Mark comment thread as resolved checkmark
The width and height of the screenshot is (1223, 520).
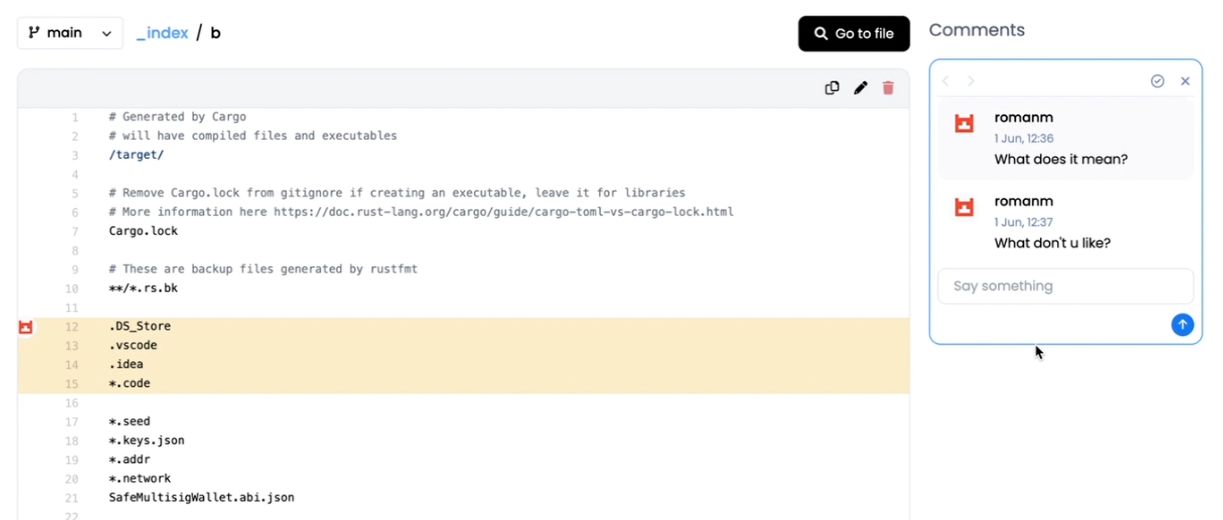pos(1157,81)
